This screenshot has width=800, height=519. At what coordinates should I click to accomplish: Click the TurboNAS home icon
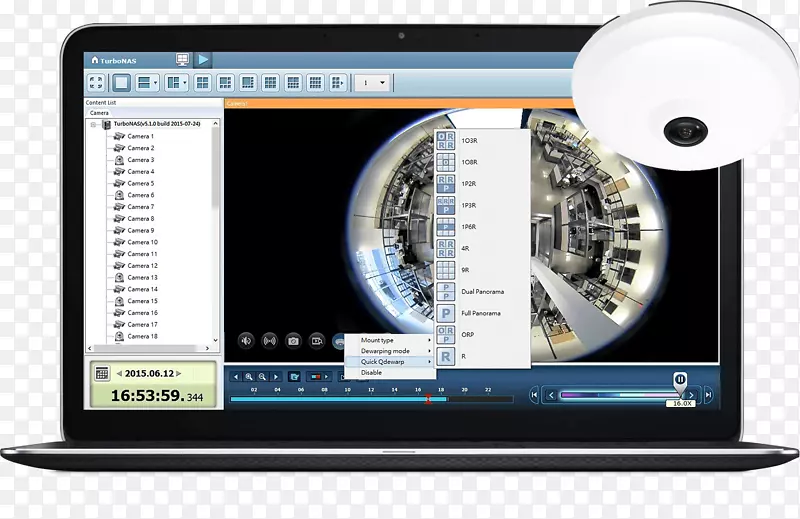95,60
